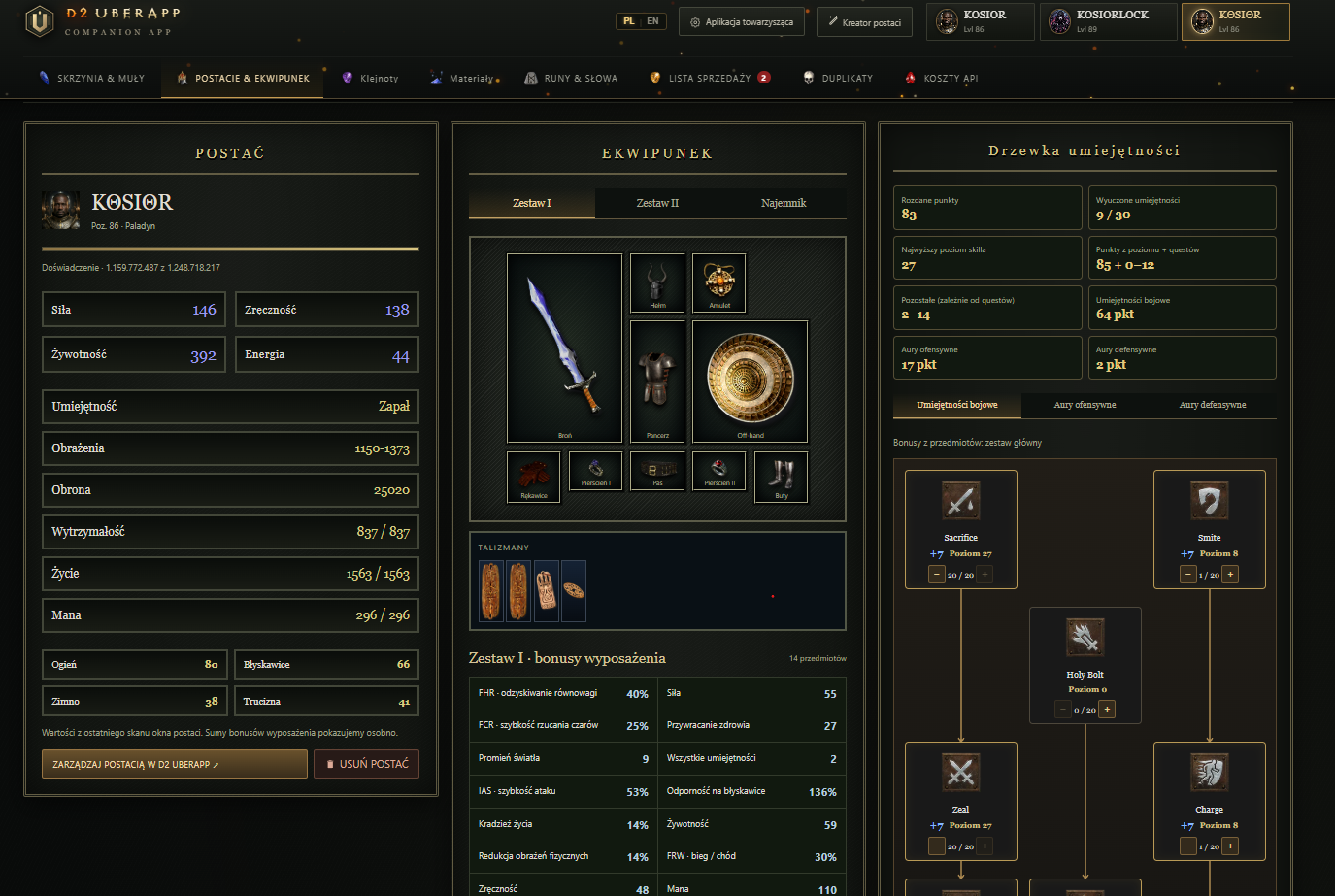This screenshot has width=1335, height=896.
Task: Click the Życie 1563 / 1563 row
Action: point(230,574)
